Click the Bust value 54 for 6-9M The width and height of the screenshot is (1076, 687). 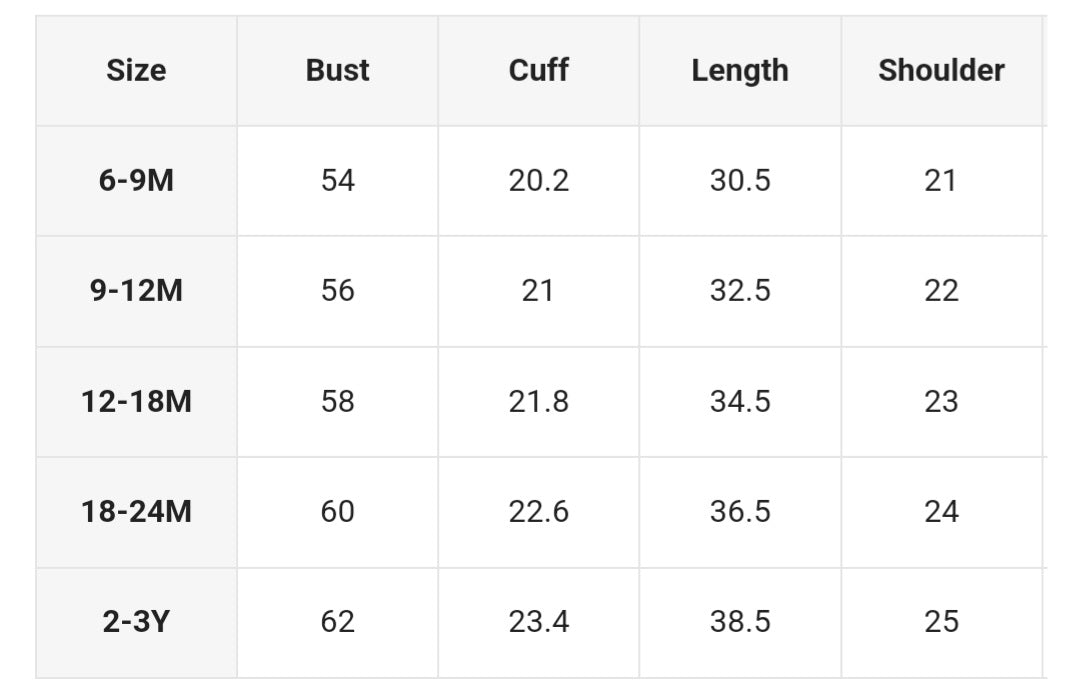click(337, 181)
